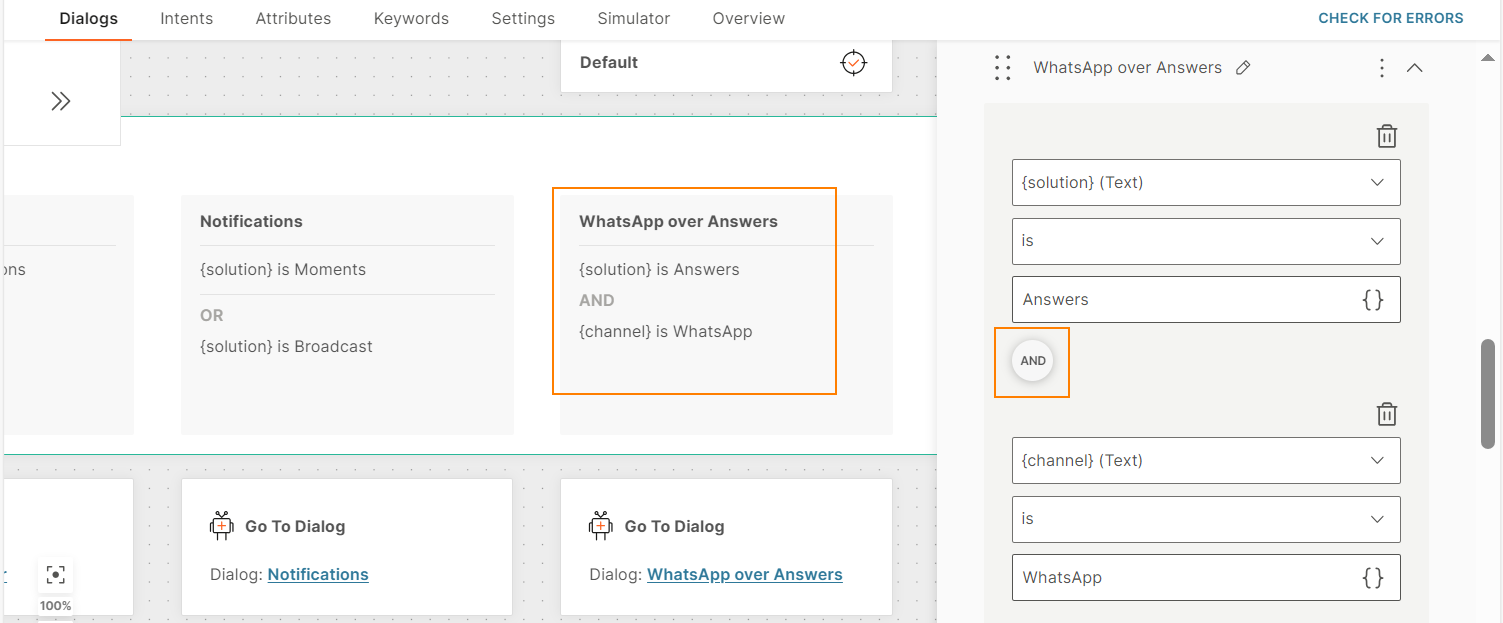Delete the solution condition with trash icon
Viewport: 1503px width, 623px height.
tap(1386, 137)
